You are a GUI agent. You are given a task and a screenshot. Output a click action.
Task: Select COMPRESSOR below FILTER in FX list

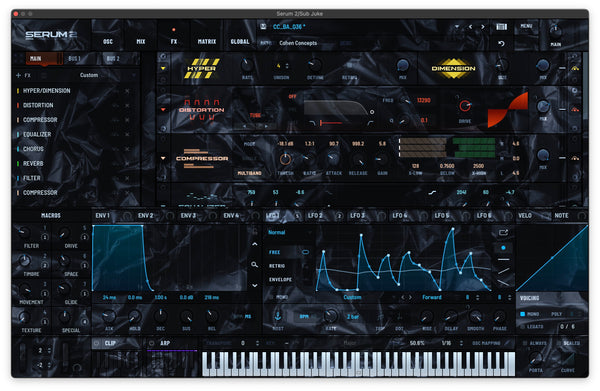[x=40, y=193]
